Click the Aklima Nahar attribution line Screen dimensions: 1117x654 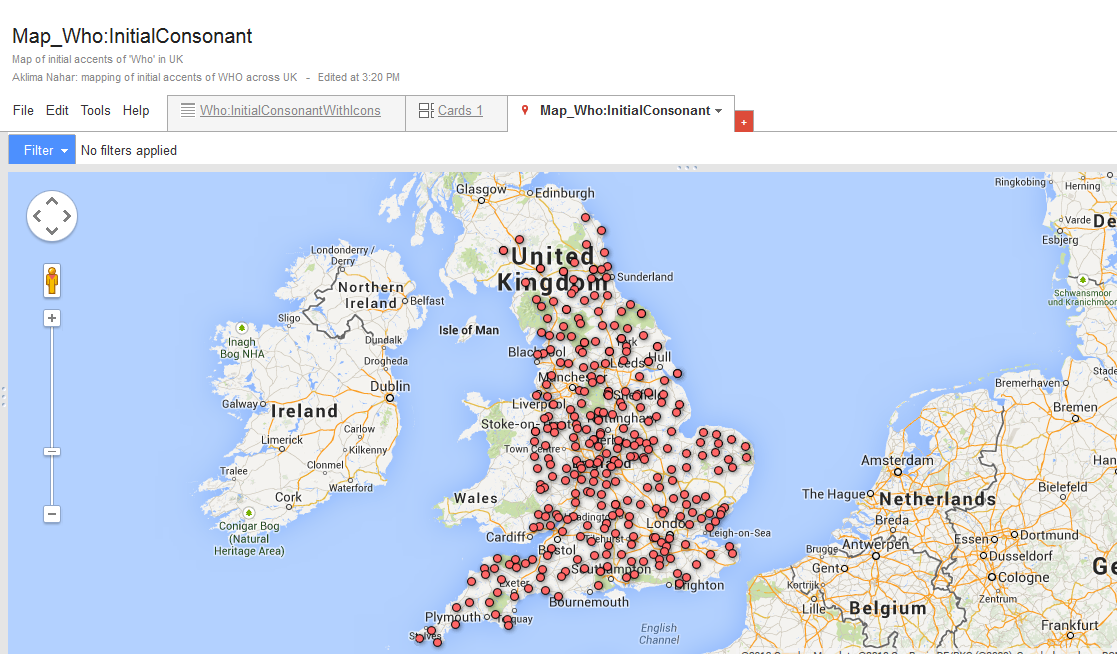tap(155, 77)
